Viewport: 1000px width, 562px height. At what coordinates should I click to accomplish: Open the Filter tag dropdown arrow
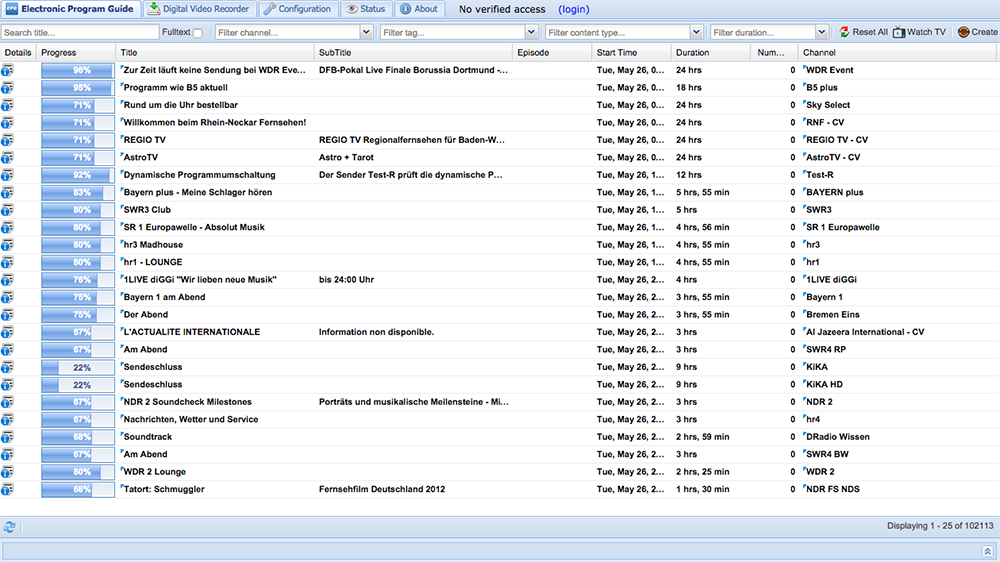(531, 32)
